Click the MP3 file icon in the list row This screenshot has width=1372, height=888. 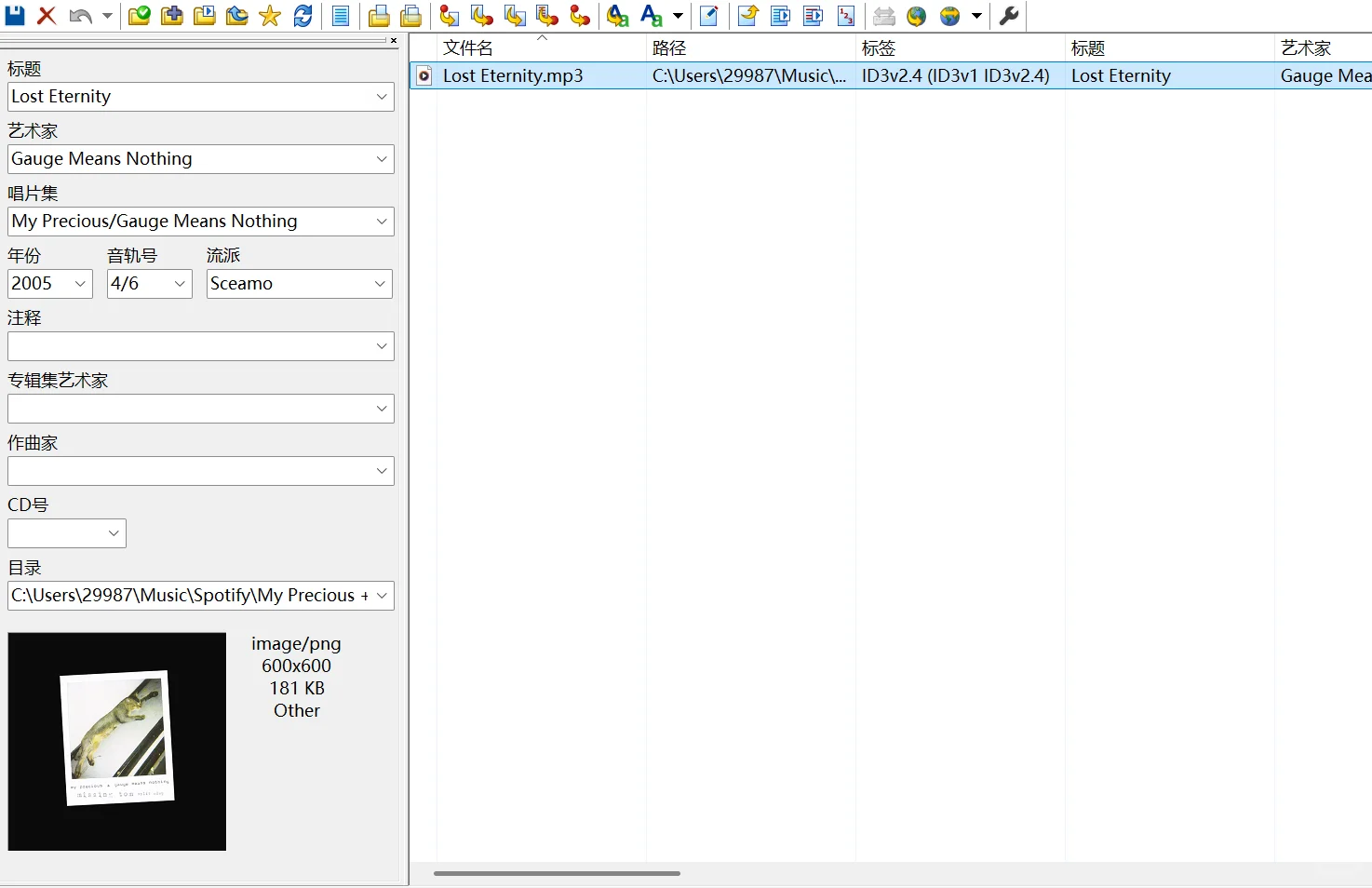tap(424, 76)
